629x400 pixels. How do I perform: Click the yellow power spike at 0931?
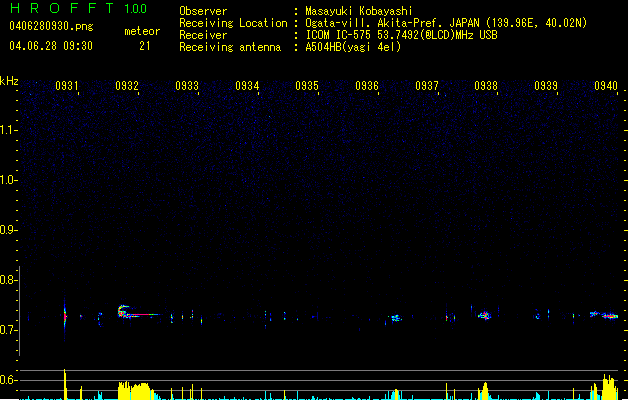(x=65, y=384)
